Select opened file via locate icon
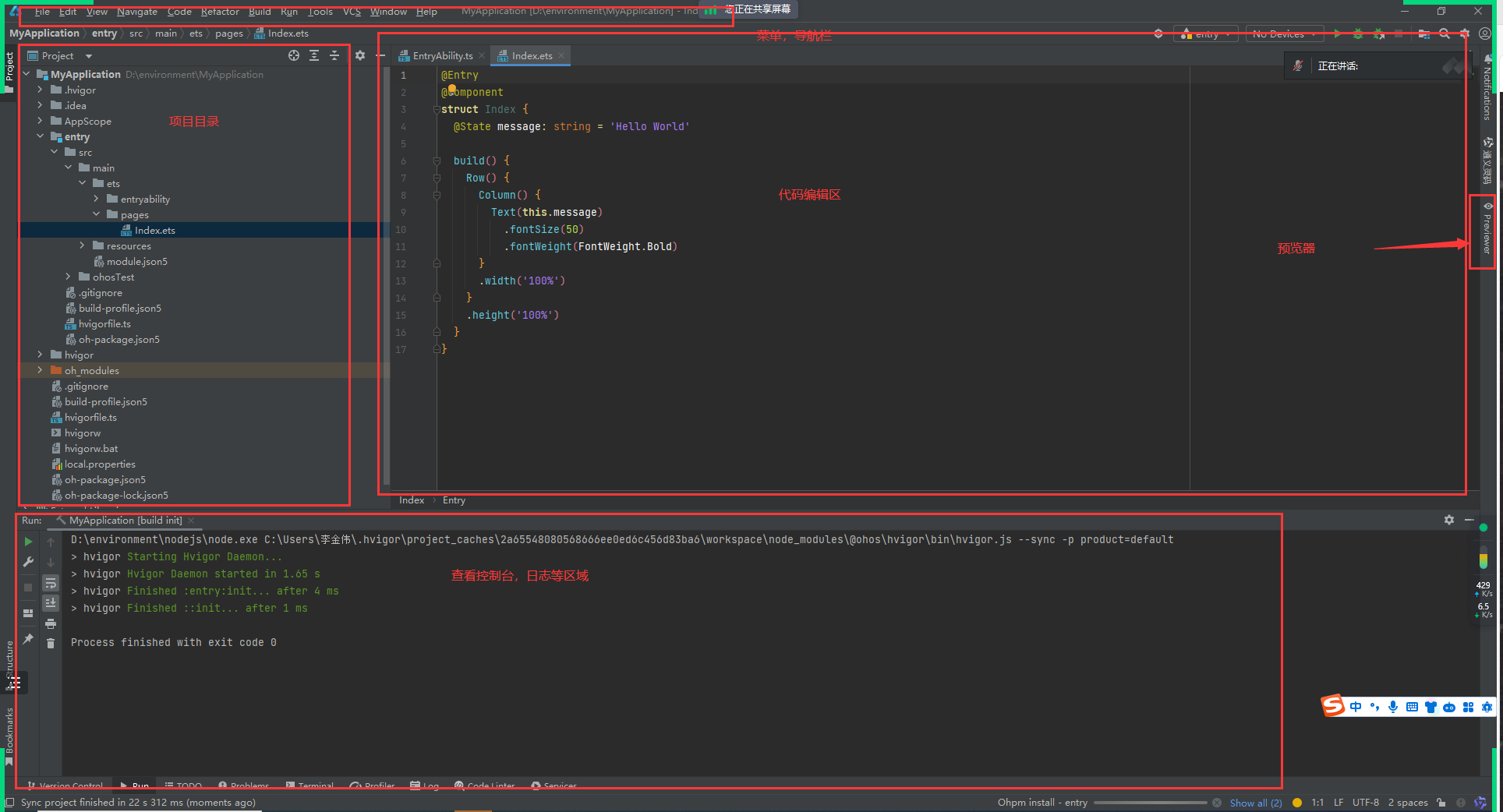The image size is (1503, 812). [x=294, y=55]
